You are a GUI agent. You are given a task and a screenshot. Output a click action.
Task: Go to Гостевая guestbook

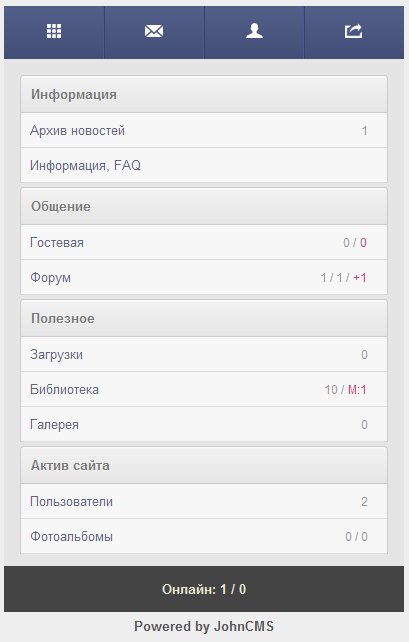coord(204,242)
